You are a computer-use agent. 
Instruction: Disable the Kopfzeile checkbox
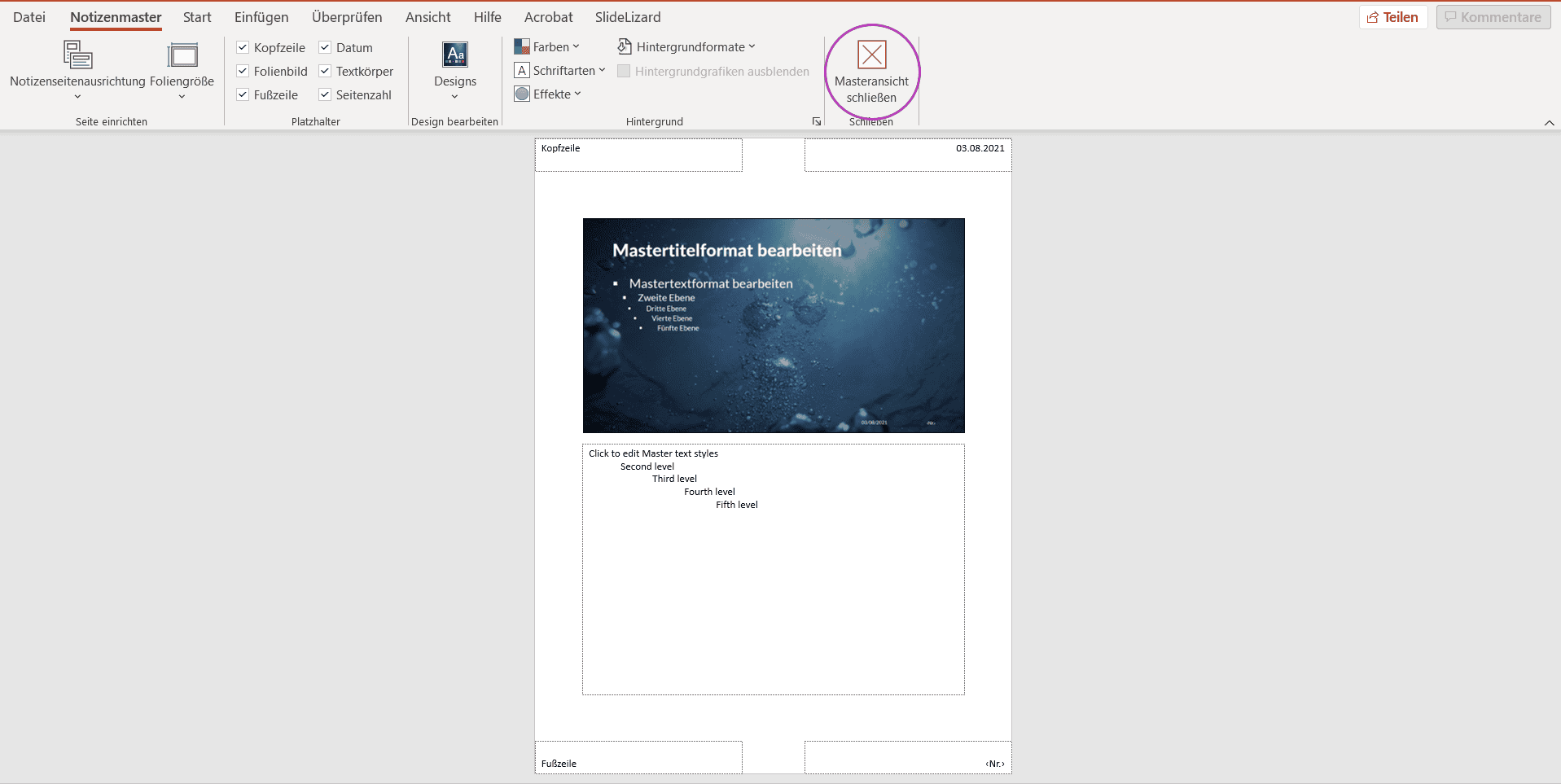click(242, 47)
